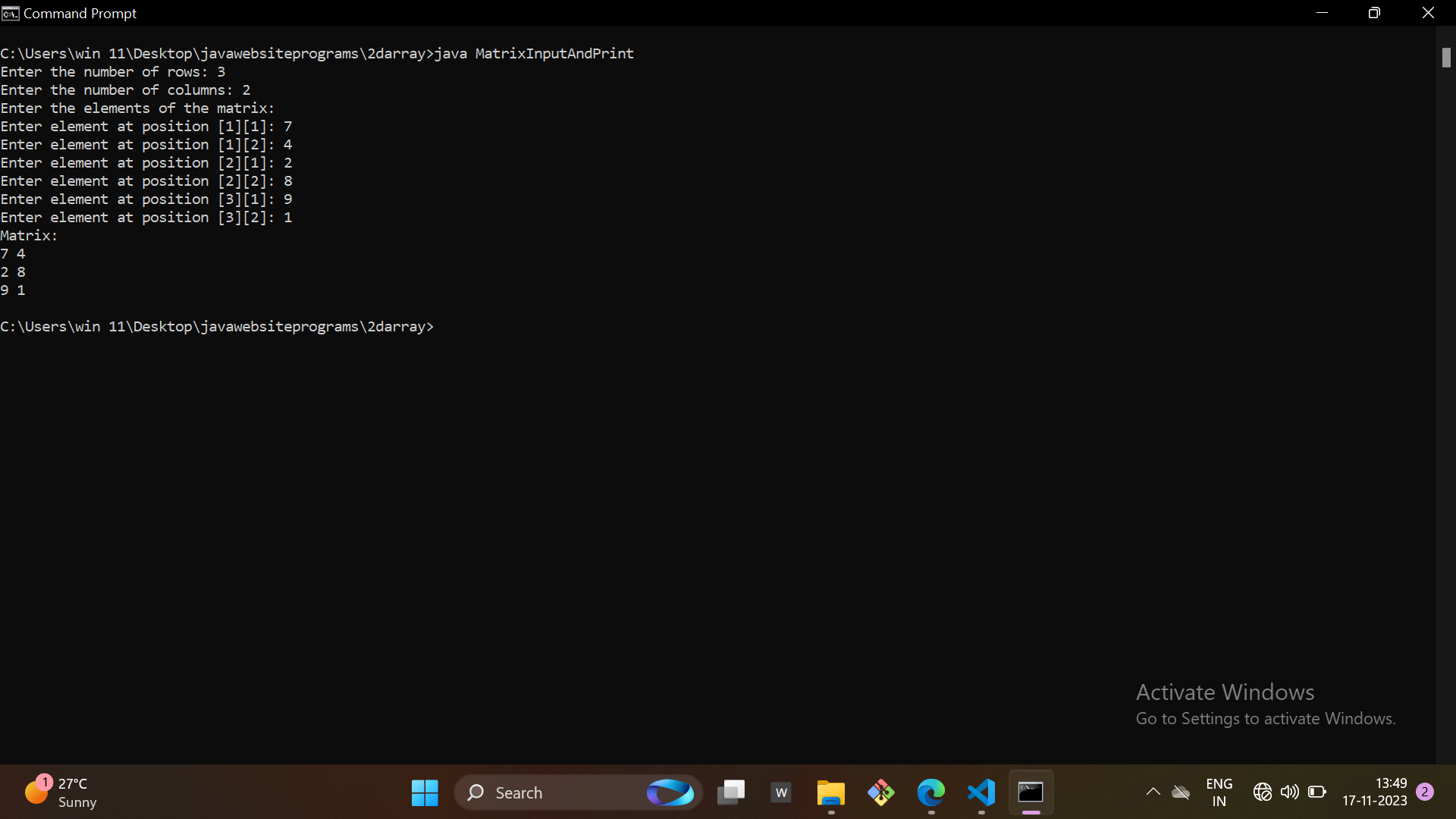
Task: Click Command Prompt taskbar icon
Action: (1031, 792)
